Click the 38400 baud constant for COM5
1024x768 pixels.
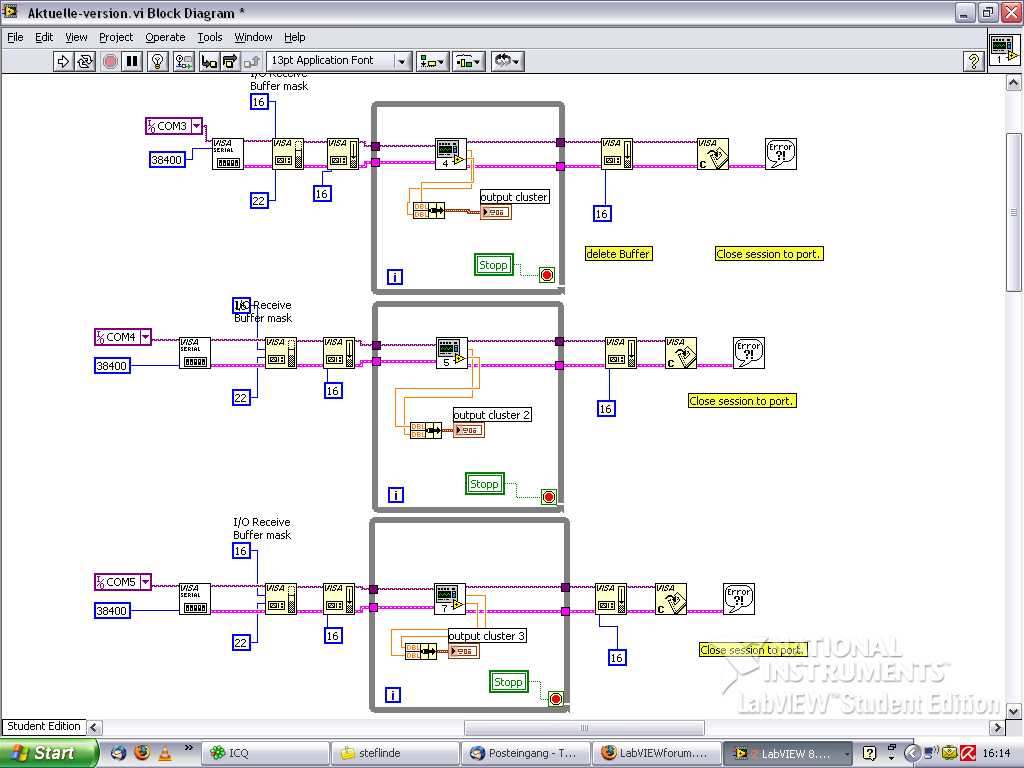[x=112, y=611]
